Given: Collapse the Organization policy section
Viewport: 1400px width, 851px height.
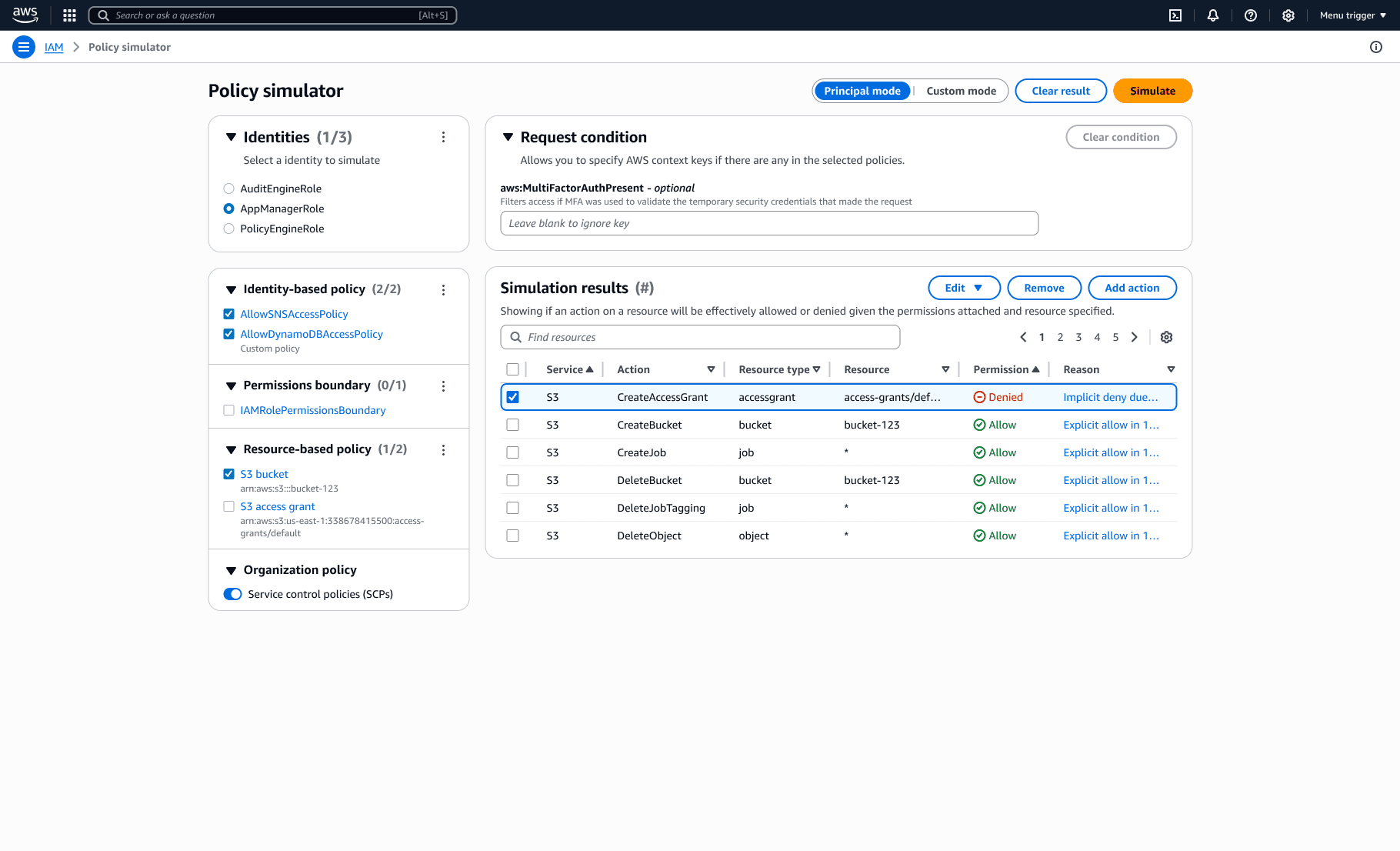Looking at the screenshot, I should click(x=231, y=571).
